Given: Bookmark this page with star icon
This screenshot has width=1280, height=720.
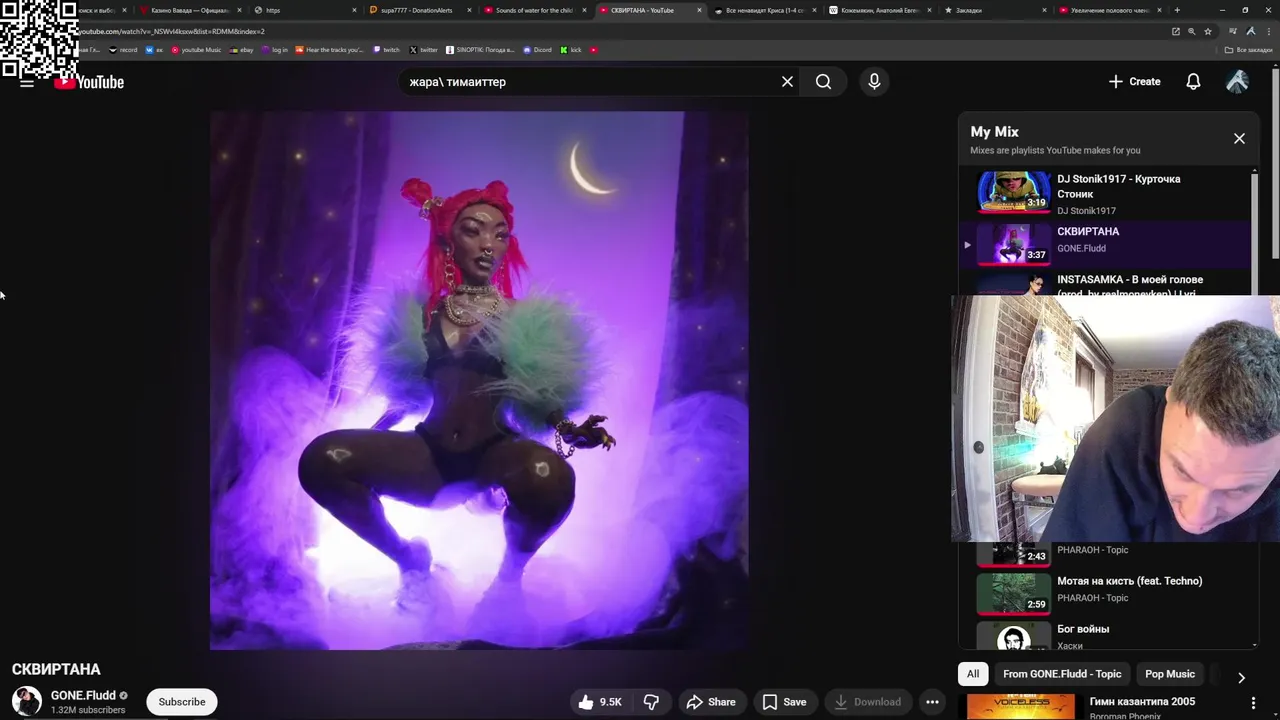Looking at the screenshot, I should coord(1208,31).
